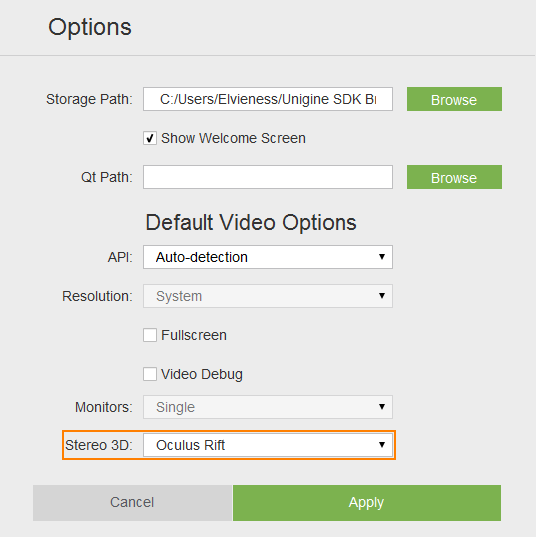Image resolution: width=536 pixels, height=537 pixels.
Task: Click Browse next to Qt Path
Action: (x=454, y=177)
